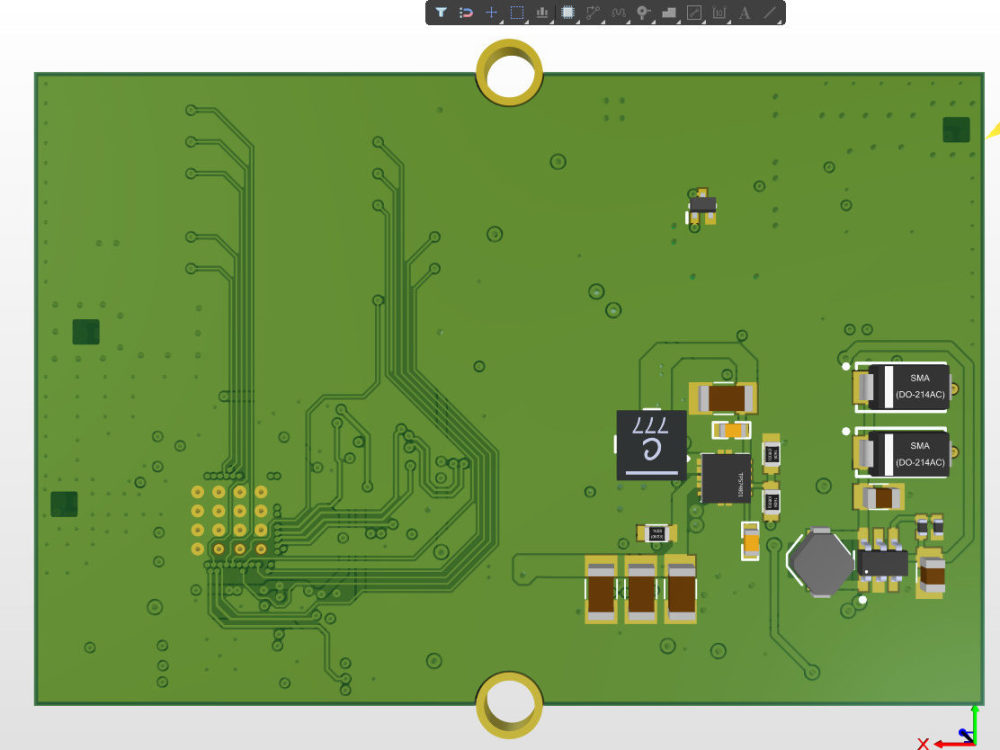Select the place text string tool

click(744, 12)
